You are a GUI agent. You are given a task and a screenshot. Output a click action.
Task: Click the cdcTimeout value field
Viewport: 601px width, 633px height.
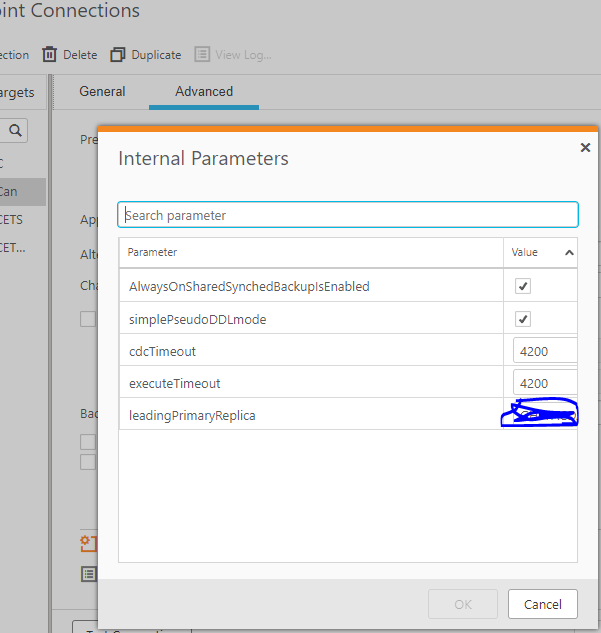545,351
